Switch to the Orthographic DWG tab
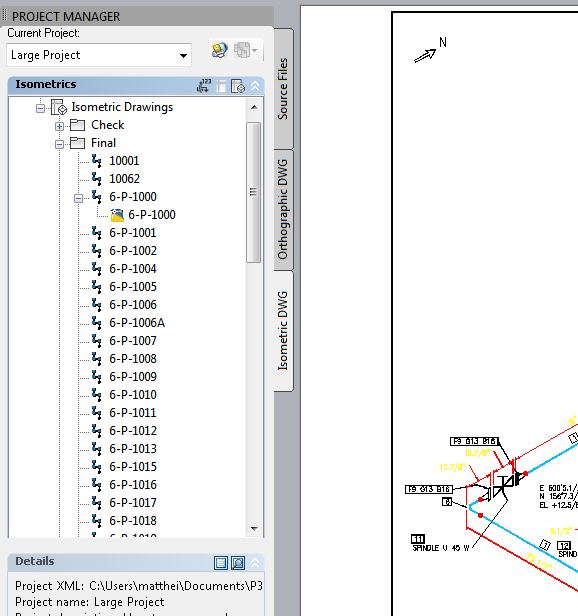Image resolution: width=578 pixels, height=616 pixels. coord(283,209)
